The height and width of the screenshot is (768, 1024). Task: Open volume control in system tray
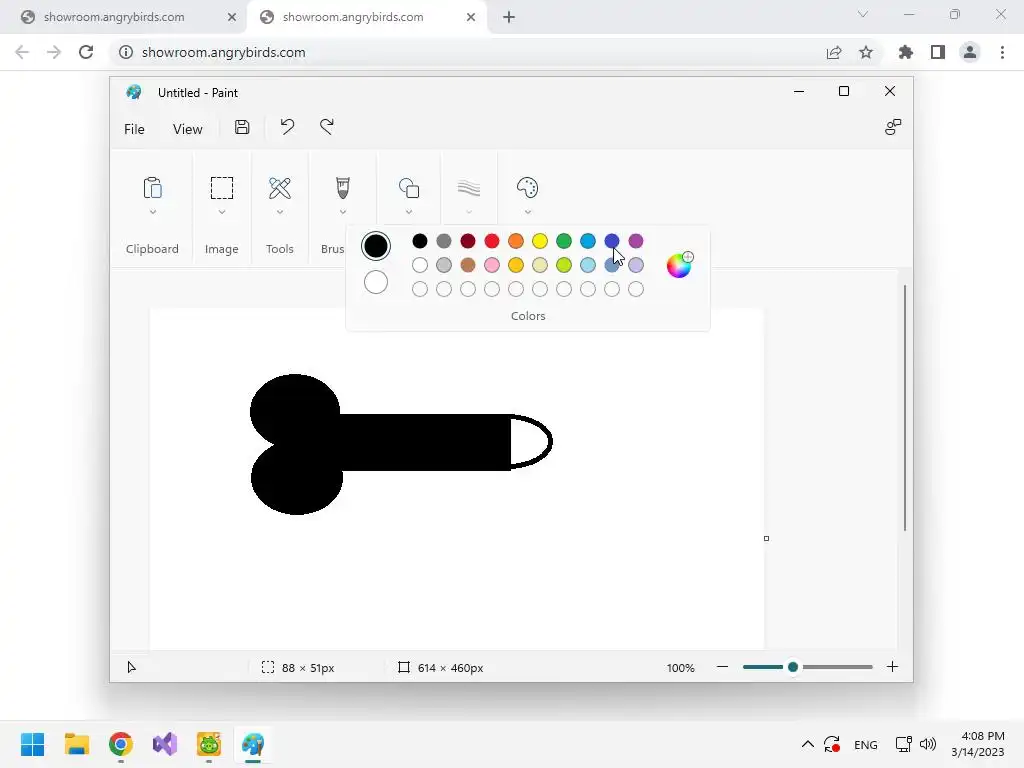927,744
